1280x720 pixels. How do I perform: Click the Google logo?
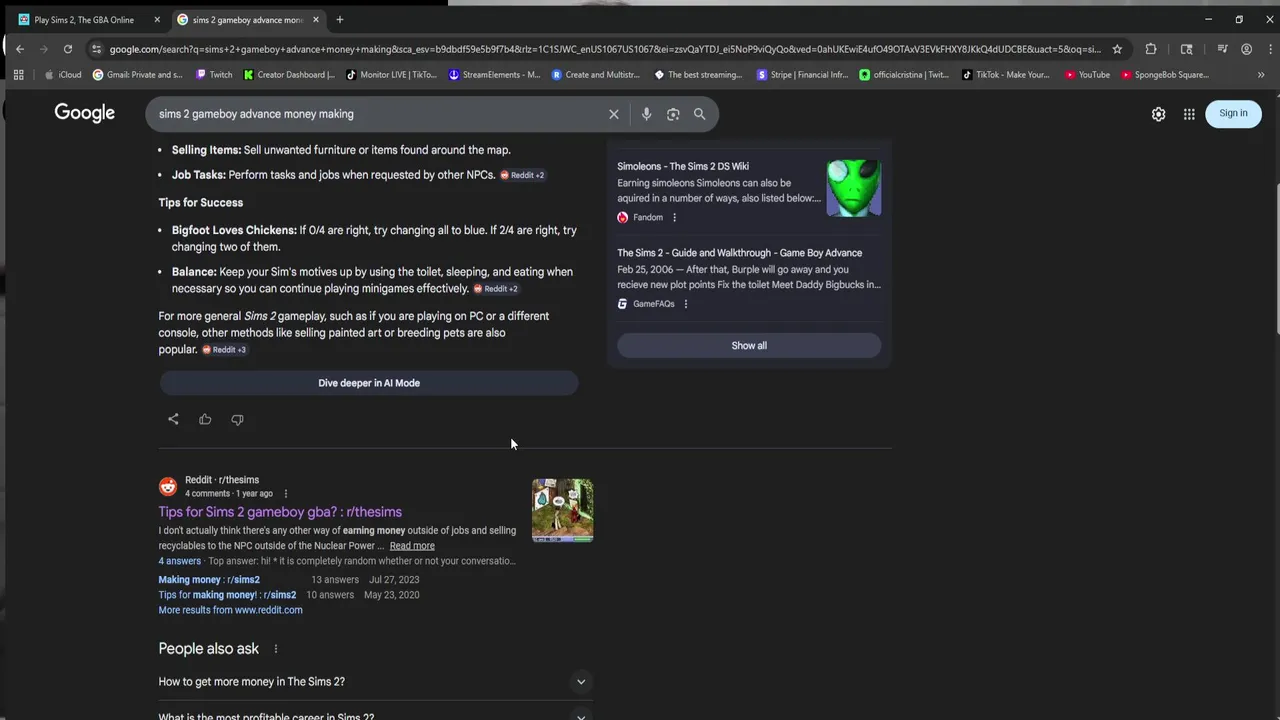point(85,113)
